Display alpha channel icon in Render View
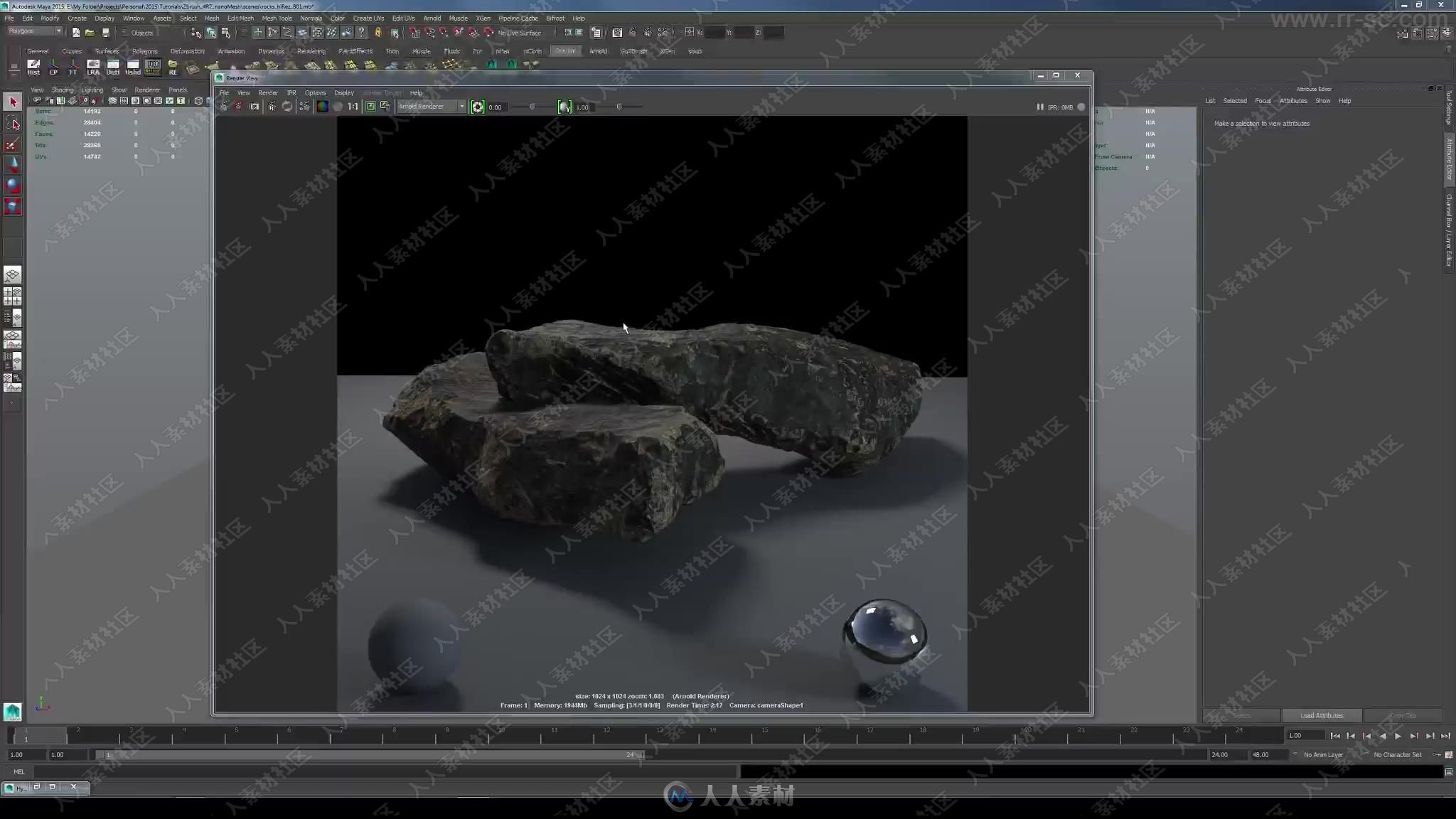 point(338,107)
